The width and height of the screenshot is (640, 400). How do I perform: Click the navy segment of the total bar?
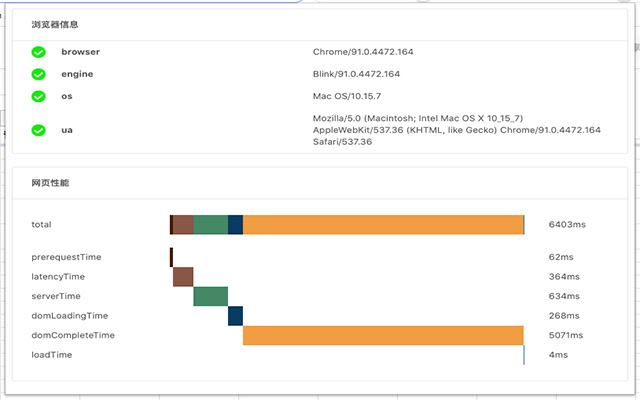[236, 225]
